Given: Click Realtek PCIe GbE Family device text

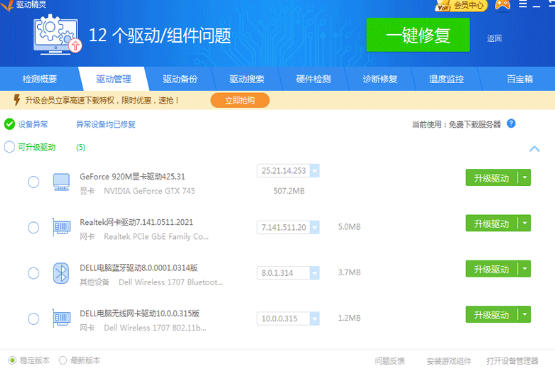Looking at the screenshot, I should tap(156, 237).
